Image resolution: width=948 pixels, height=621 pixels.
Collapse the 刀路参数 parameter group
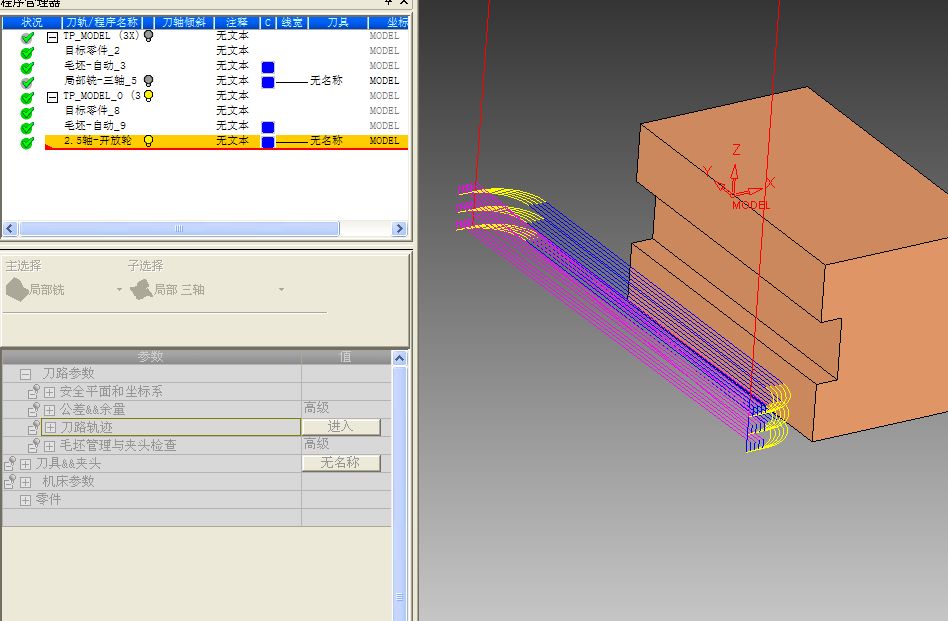[25, 374]
